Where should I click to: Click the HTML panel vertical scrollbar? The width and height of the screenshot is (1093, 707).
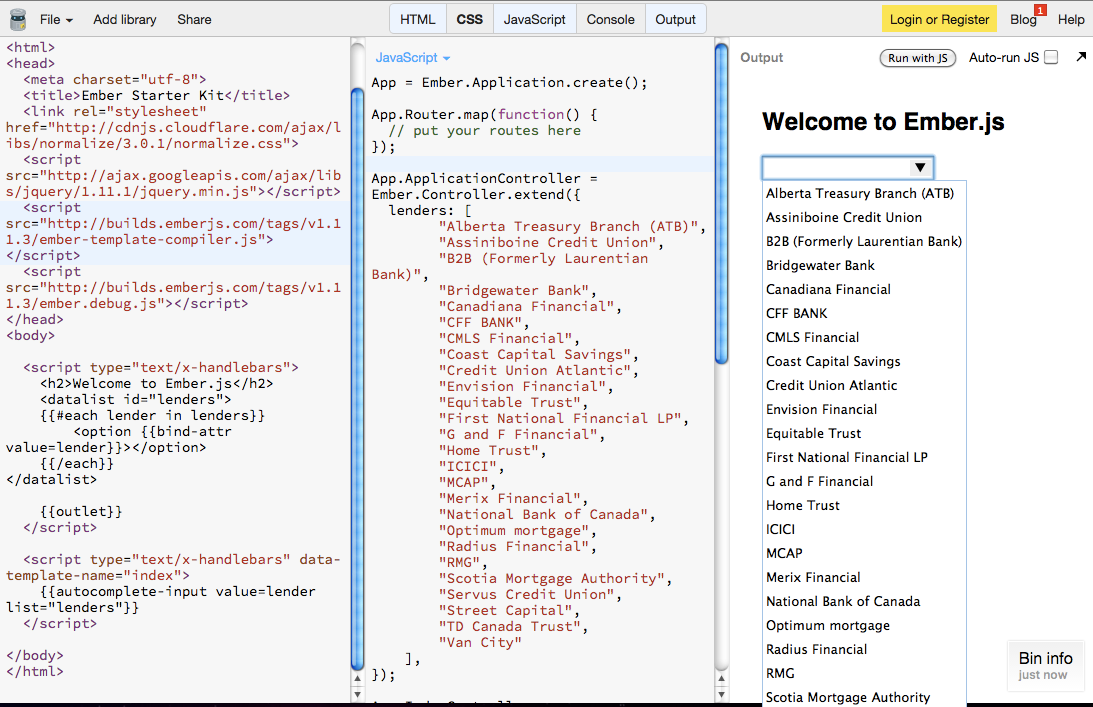[x=358, y=380]
